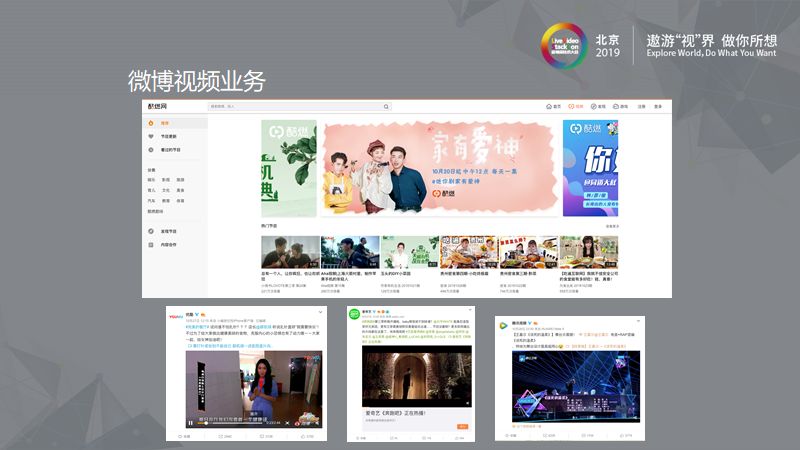Open the 内容合作 square icon in the sidebar
The image size is (800, 450).
click(x=151, y=245)
